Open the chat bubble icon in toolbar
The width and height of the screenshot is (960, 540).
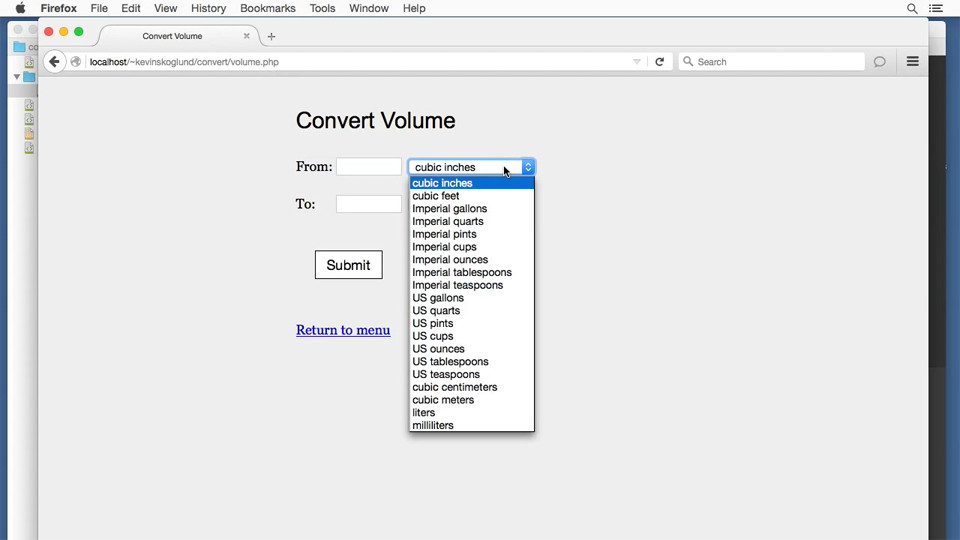(879, 62)
